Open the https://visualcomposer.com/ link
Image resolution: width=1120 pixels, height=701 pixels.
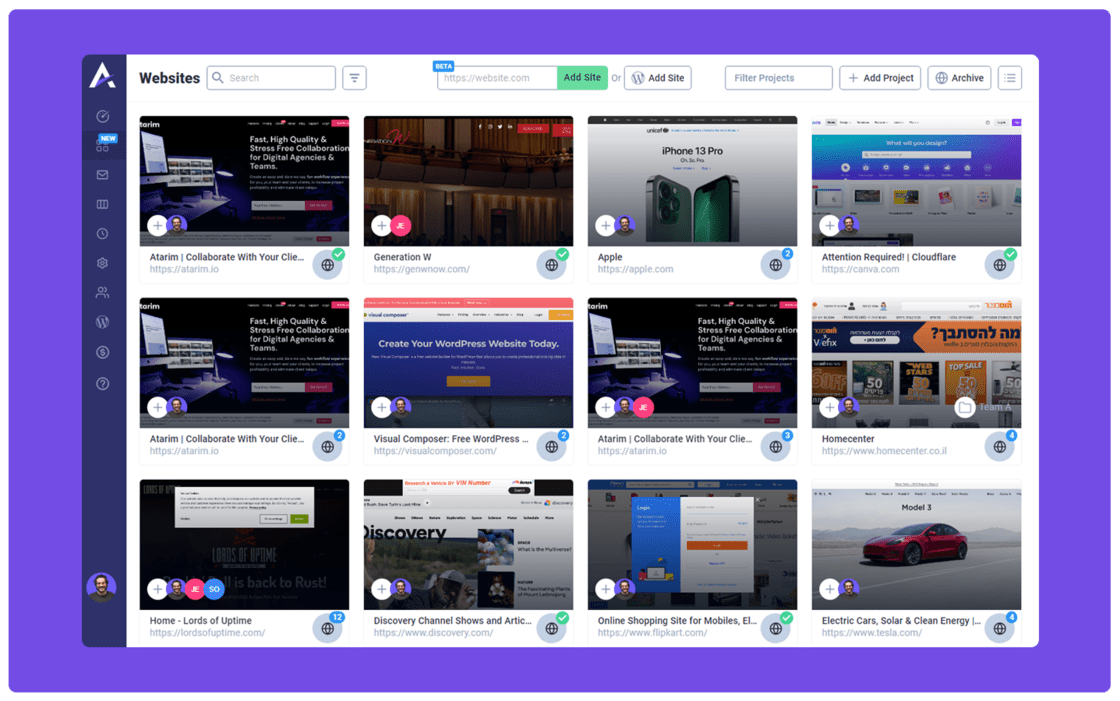(435, 451)
